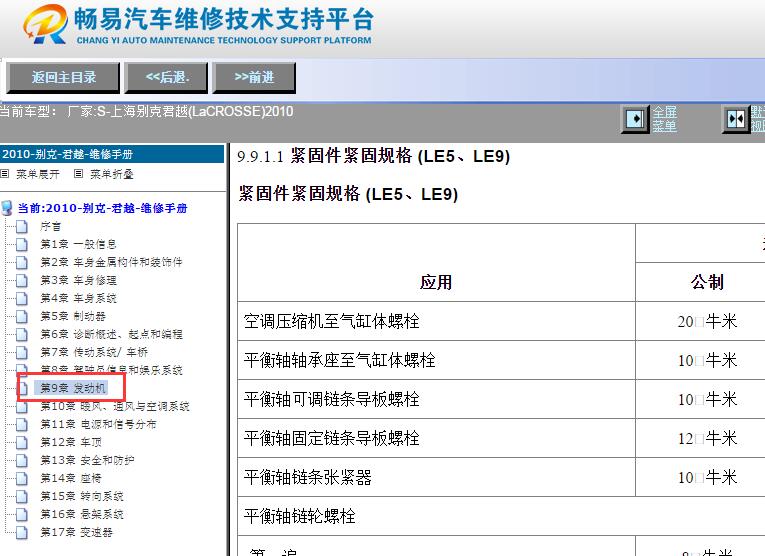This screenshot has height=556, width=765.
Task: Open 第11章 电源和信号分布
Action: 98,424
